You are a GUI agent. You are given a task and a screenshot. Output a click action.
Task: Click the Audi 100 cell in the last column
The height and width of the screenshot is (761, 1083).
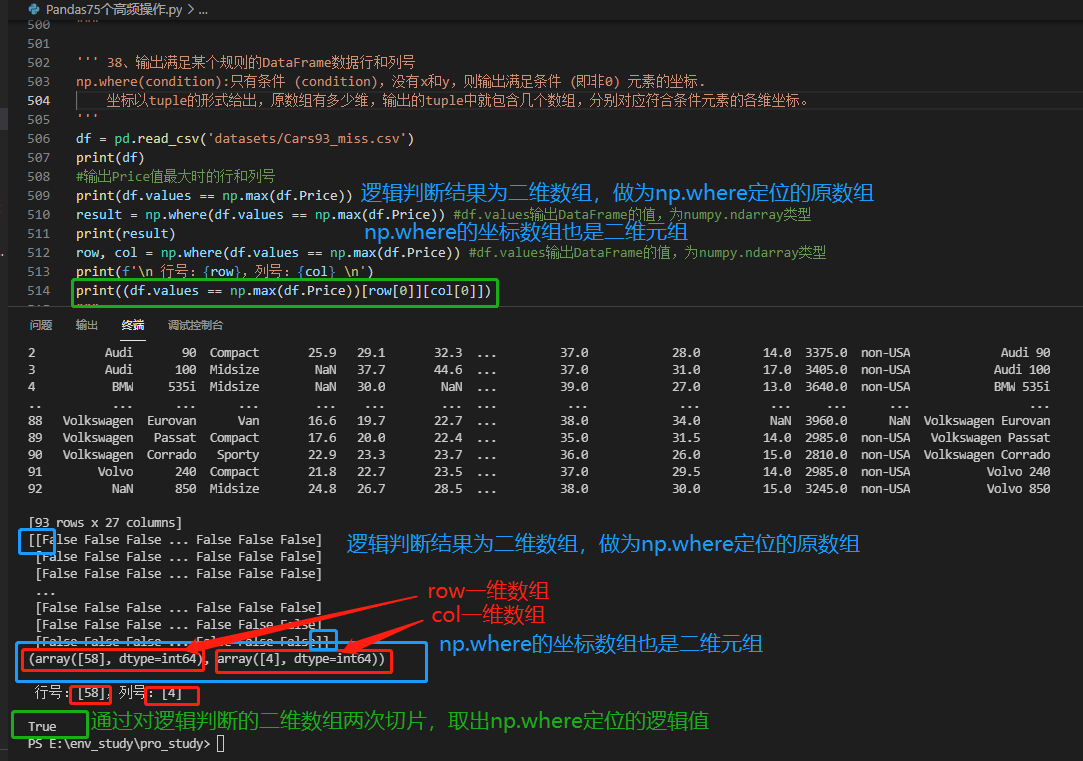pos(1022,369)
